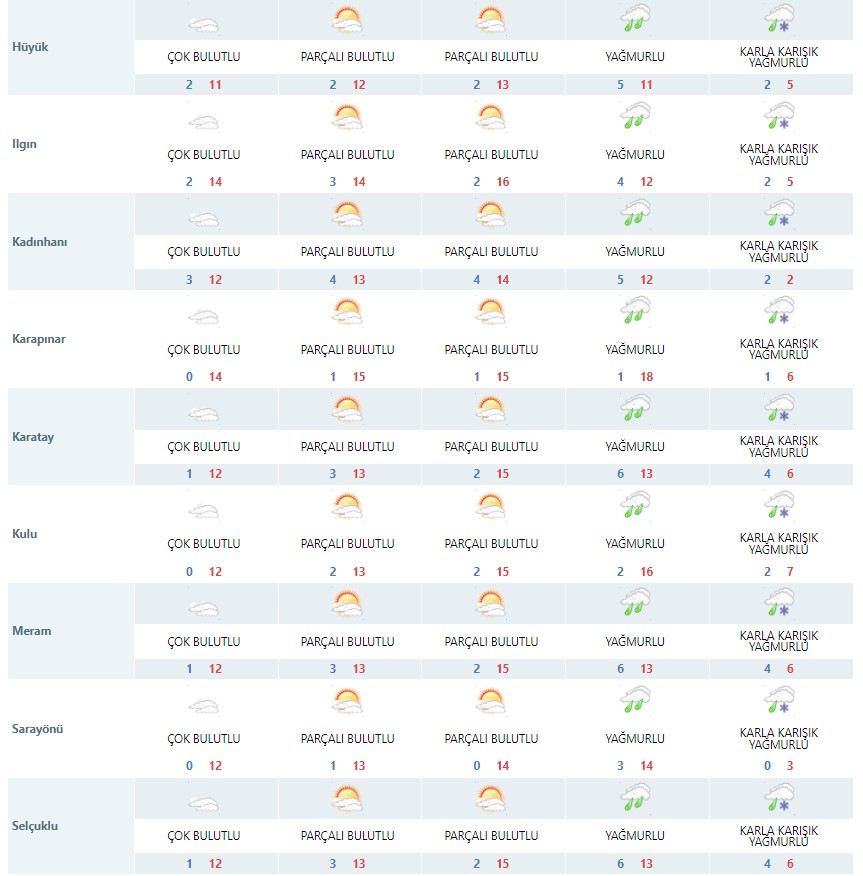Click the sleet icon in Hüyük row
Screen dimensions: 863x876
click(779, 19)
